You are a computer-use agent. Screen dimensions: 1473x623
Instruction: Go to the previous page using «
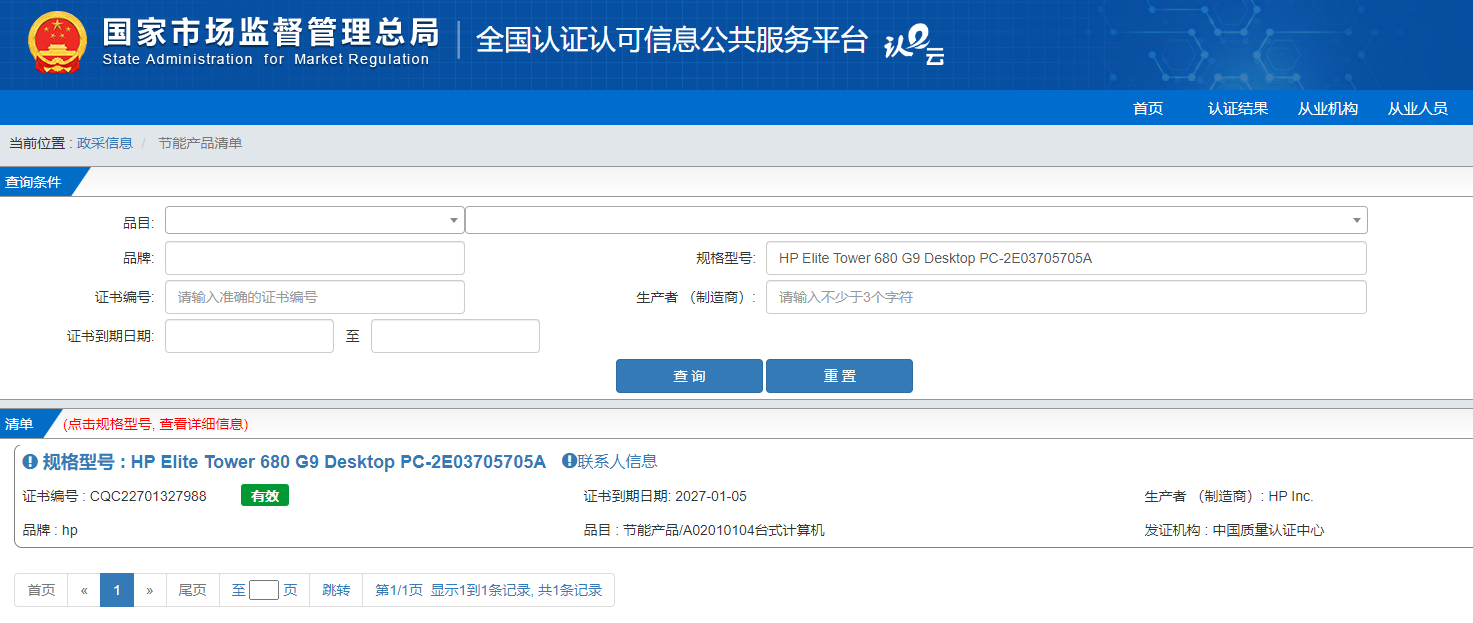click(x=84, y=590)
